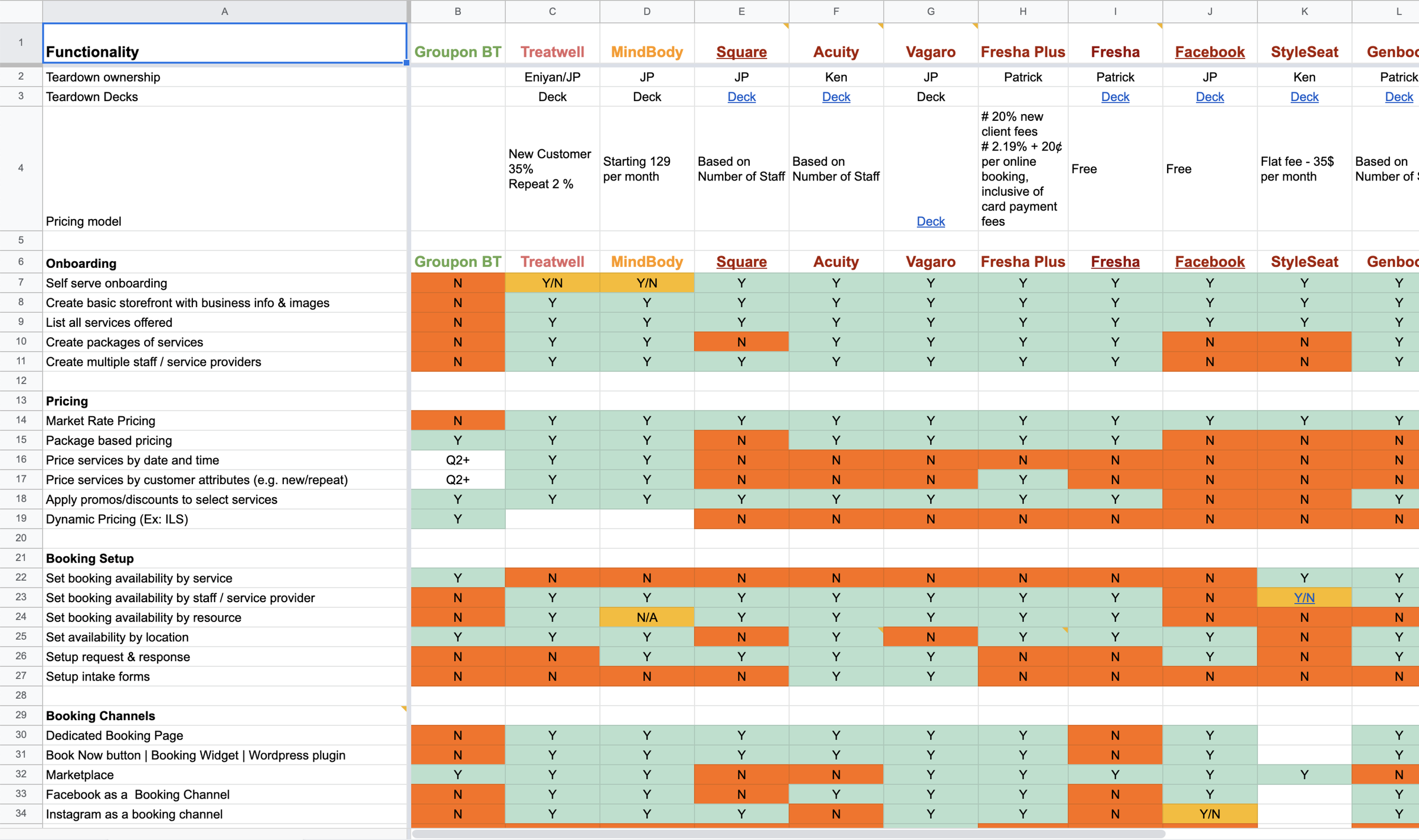Open the Square teardown Deck link

pyautogui.click(x=741, y=96)
